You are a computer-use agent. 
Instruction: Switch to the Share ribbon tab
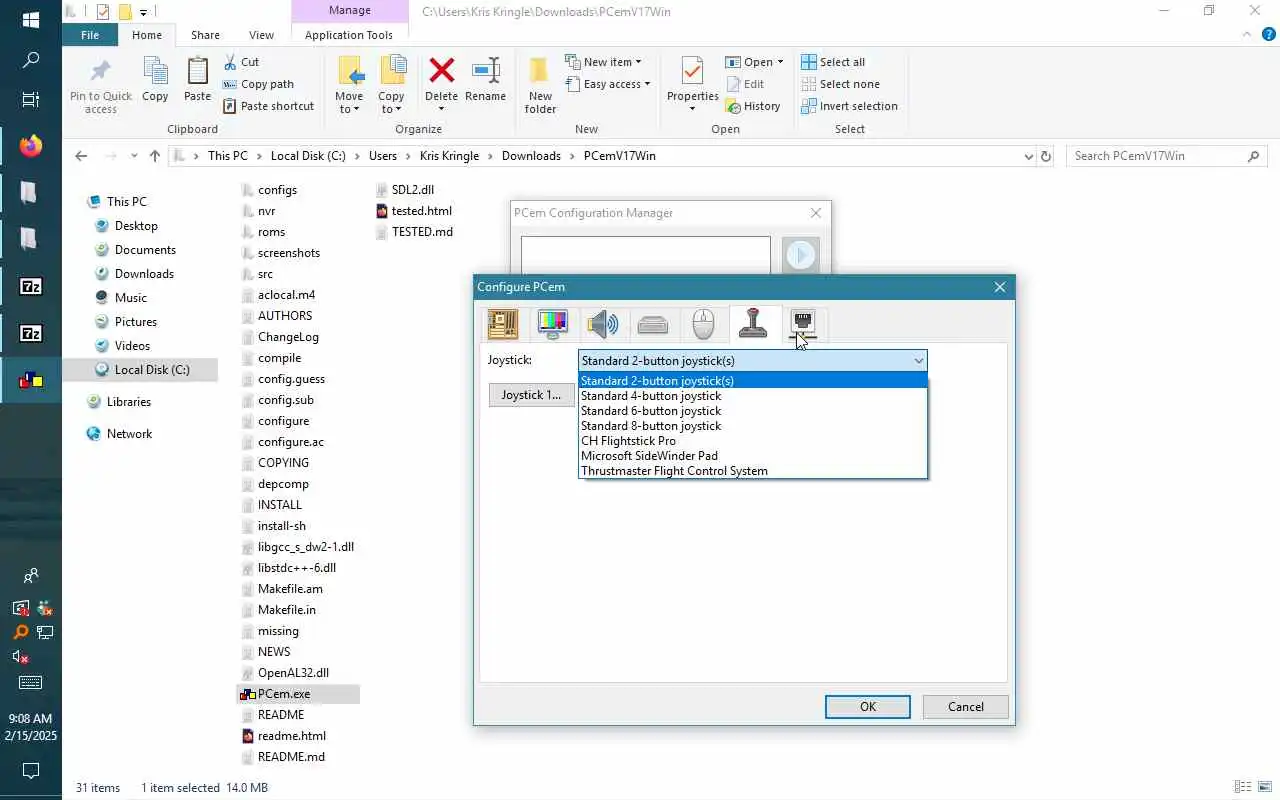[x=205, y=35]
